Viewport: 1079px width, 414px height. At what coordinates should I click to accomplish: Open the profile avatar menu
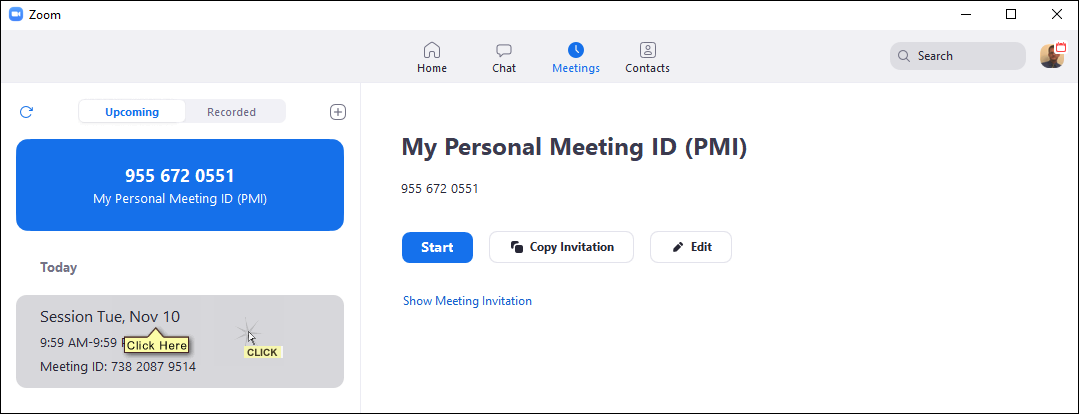tap(1052, 56)
